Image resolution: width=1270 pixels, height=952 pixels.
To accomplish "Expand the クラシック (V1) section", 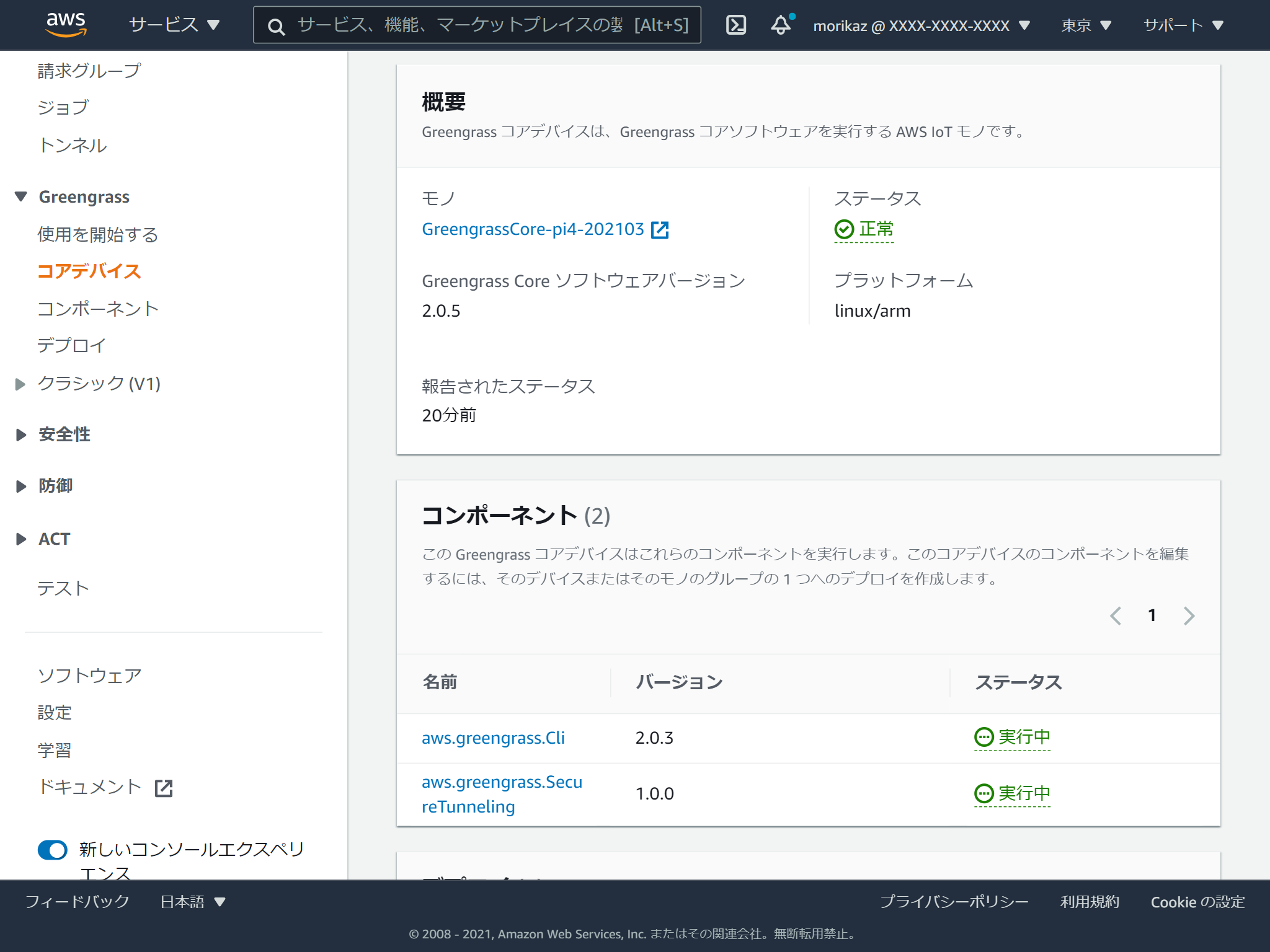I will coord(20,384).
